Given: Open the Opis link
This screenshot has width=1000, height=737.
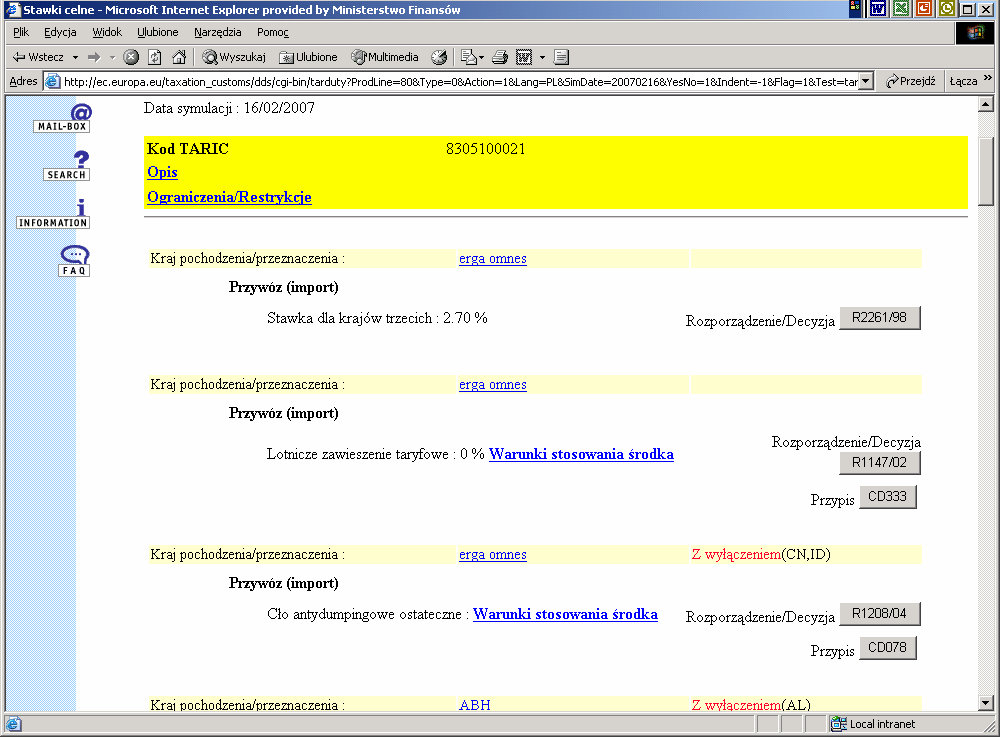Looking at the screenshot, I should tap(163, 172).
